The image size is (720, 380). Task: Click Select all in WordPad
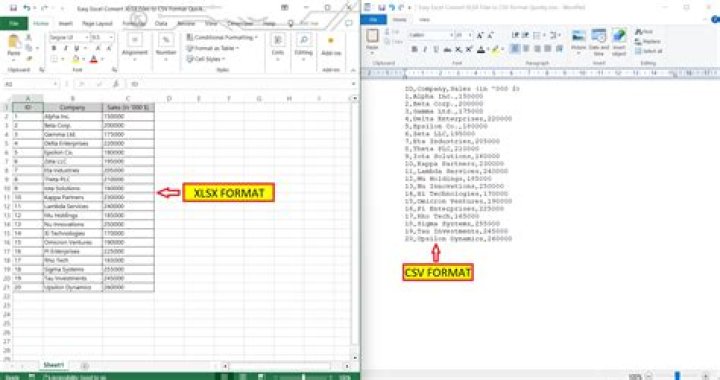pos(649,51)
